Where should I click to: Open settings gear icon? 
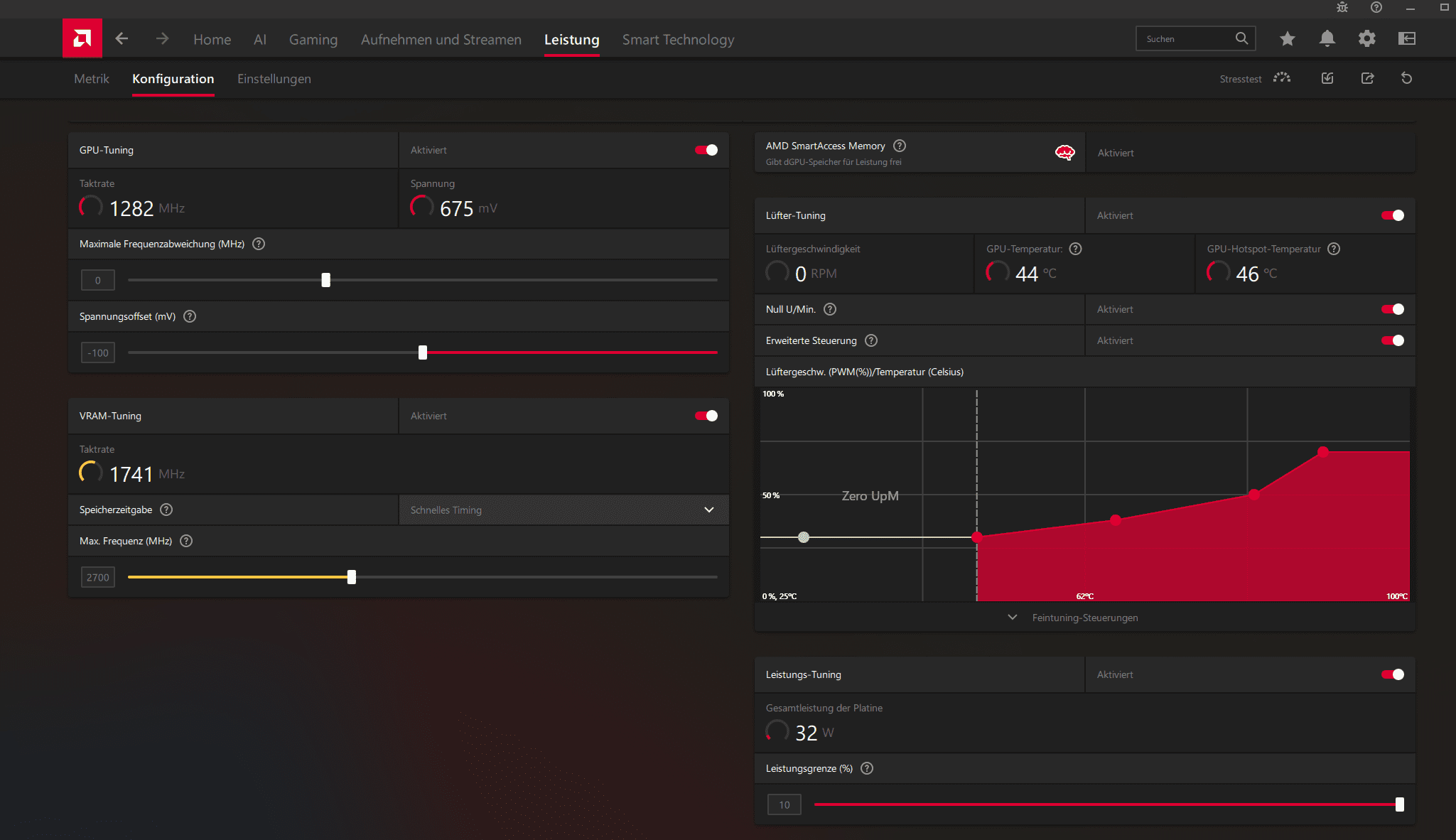[1366, 39]
